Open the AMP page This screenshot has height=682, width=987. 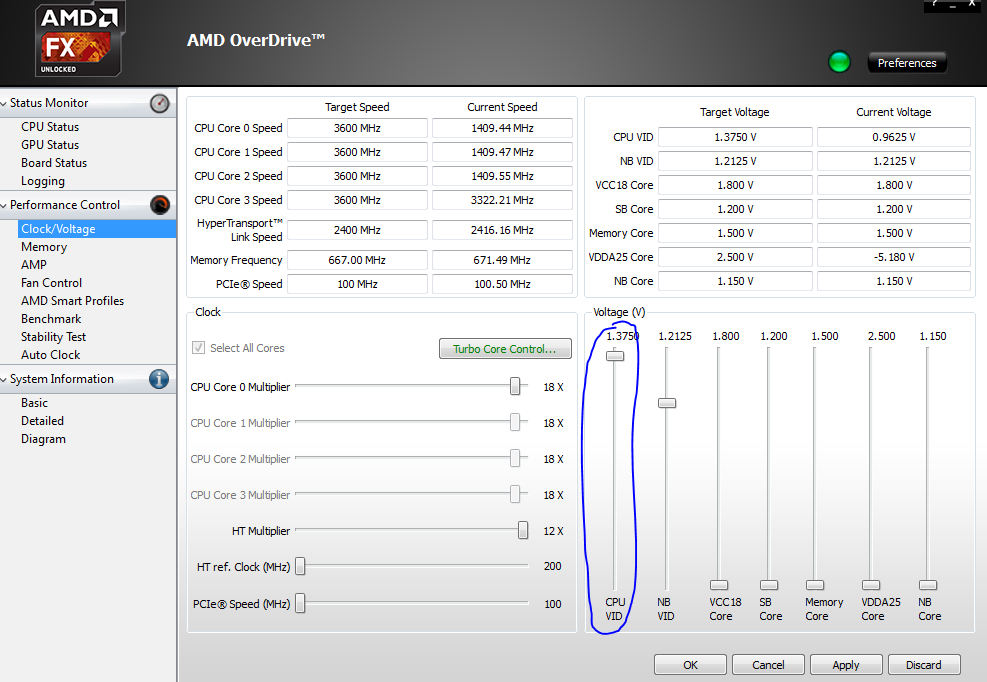pyautogui.click(x=34, y=265)
